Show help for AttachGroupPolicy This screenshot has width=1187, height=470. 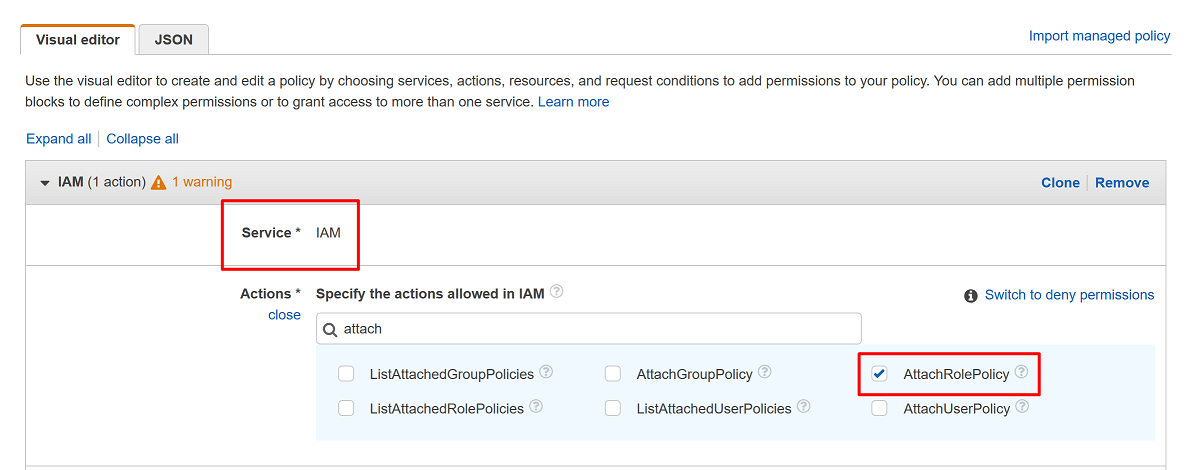[x=765, y=372]
